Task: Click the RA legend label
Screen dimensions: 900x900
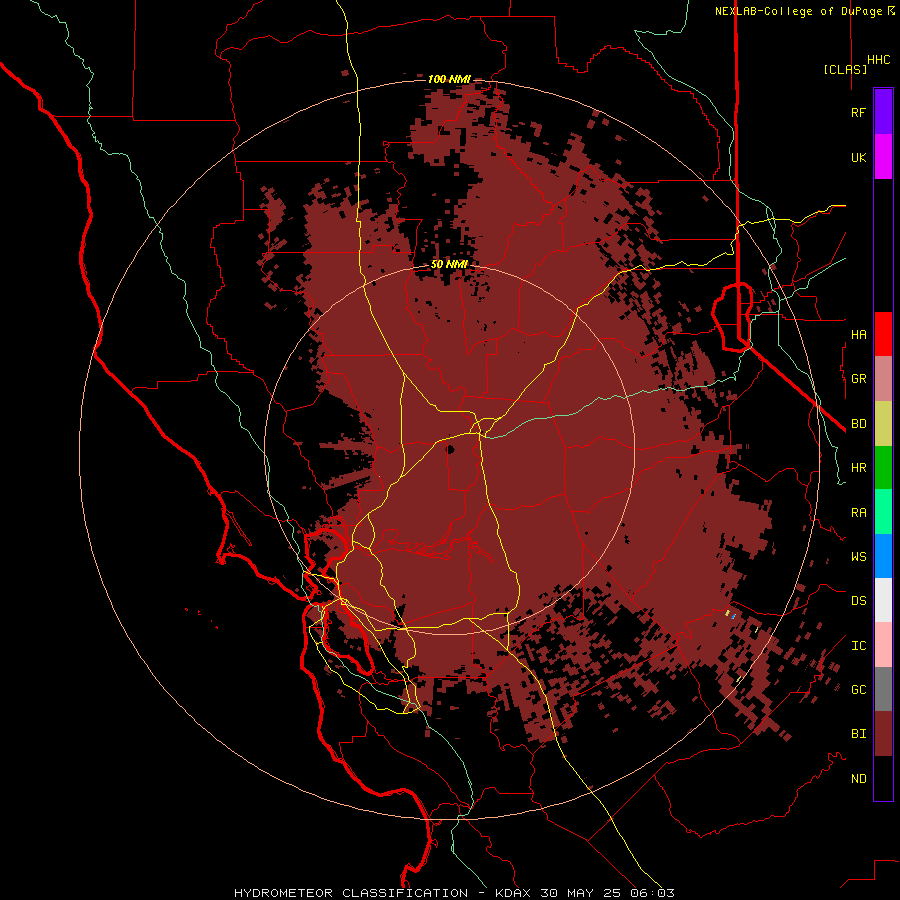Action: [858, 513]
